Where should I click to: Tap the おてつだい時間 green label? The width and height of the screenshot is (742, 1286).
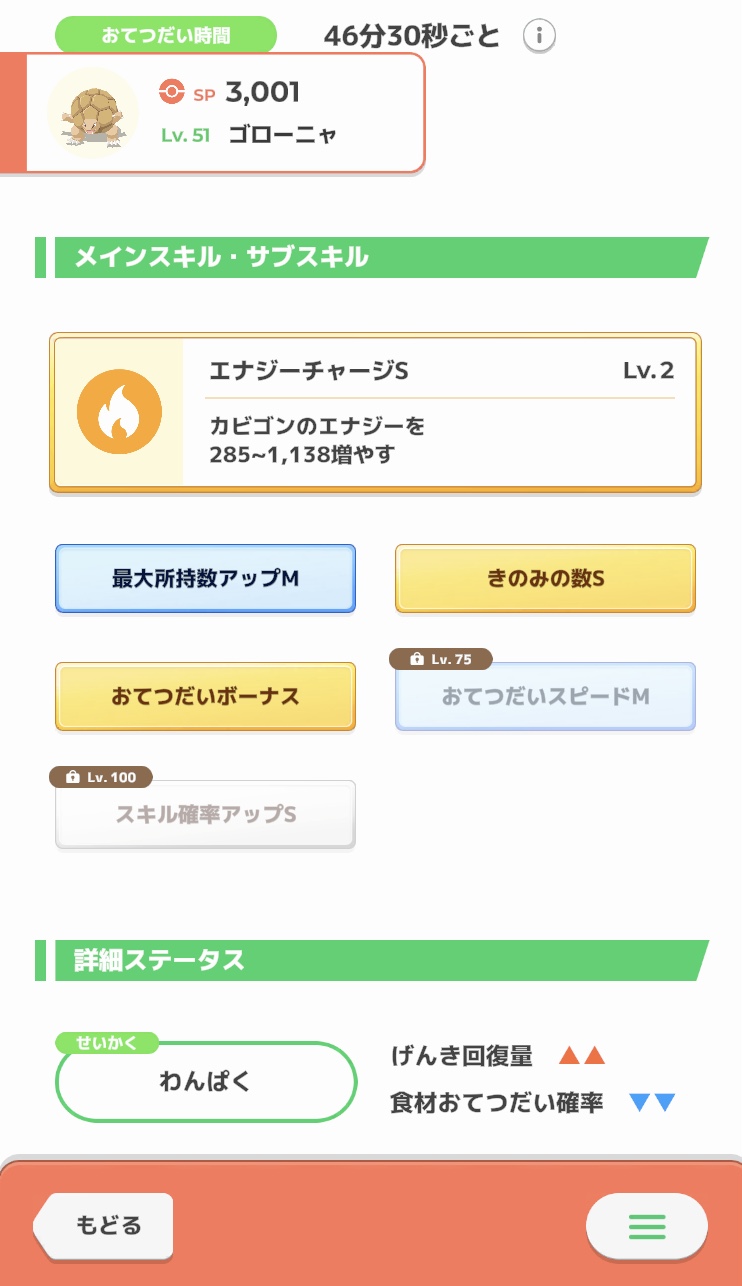(165, 36)
